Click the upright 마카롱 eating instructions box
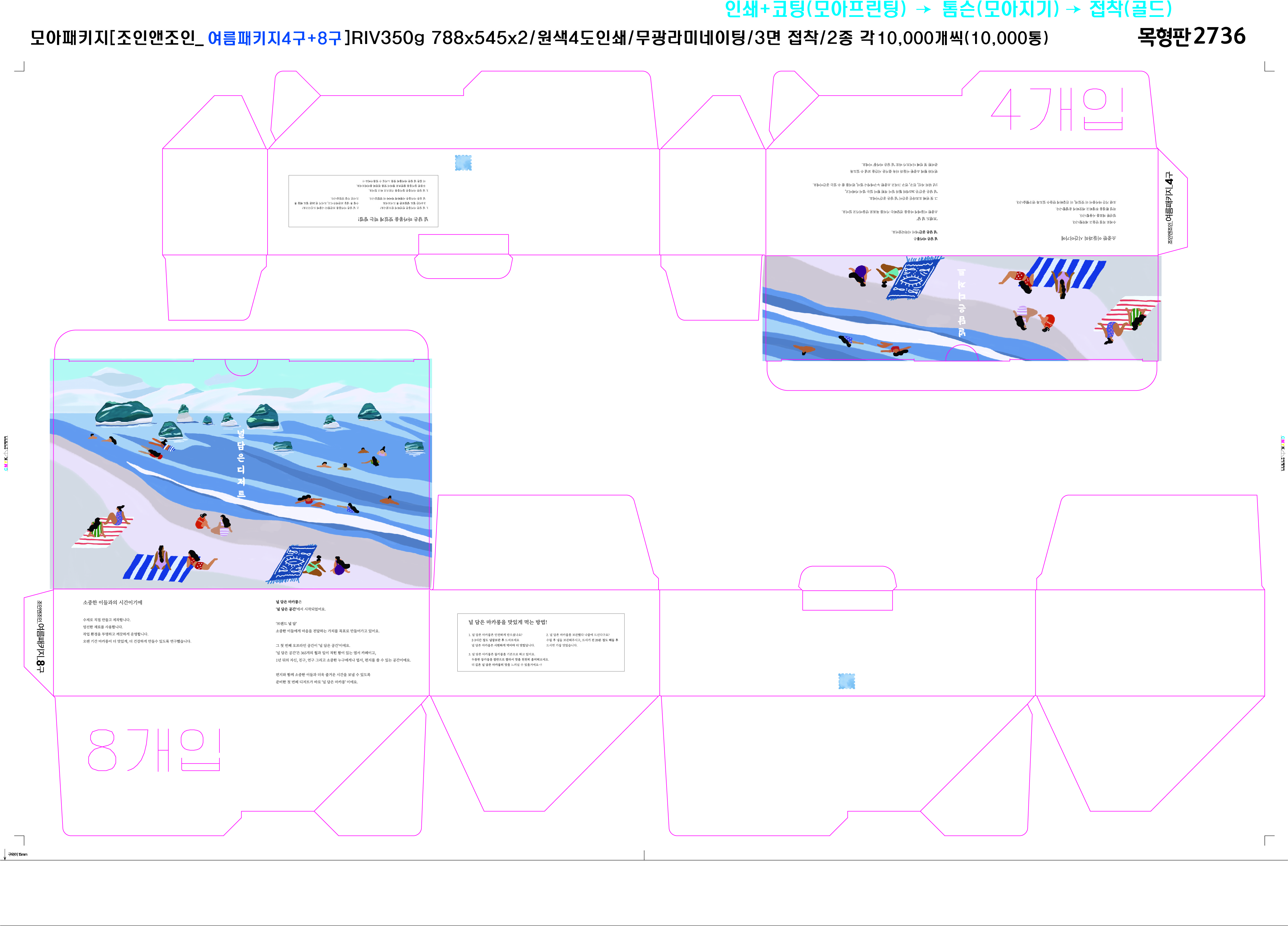The width and height of the screenshot is (1288, 926). coord(541,642)
